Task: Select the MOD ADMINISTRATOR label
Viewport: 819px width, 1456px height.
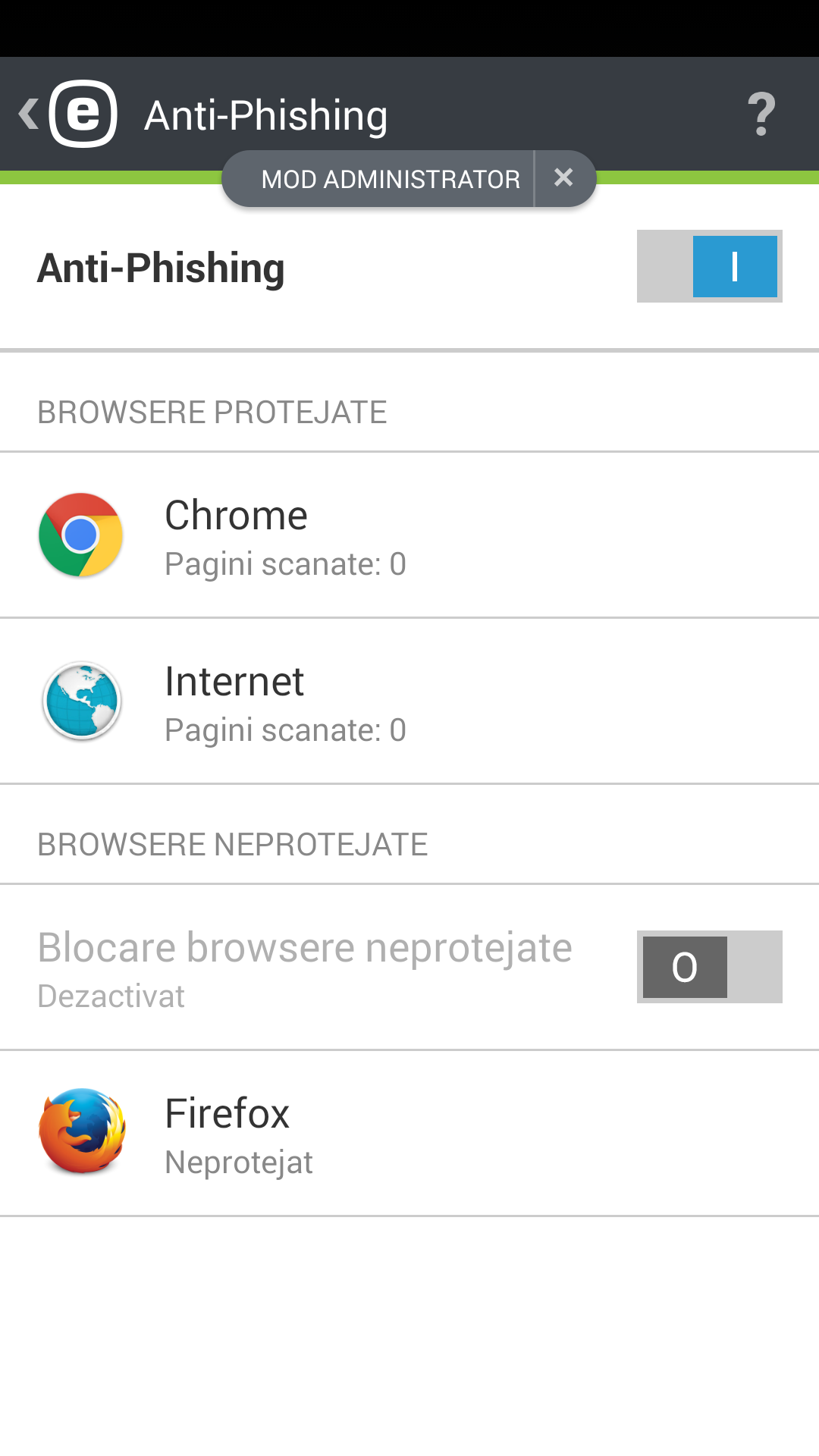Action: 390,180
